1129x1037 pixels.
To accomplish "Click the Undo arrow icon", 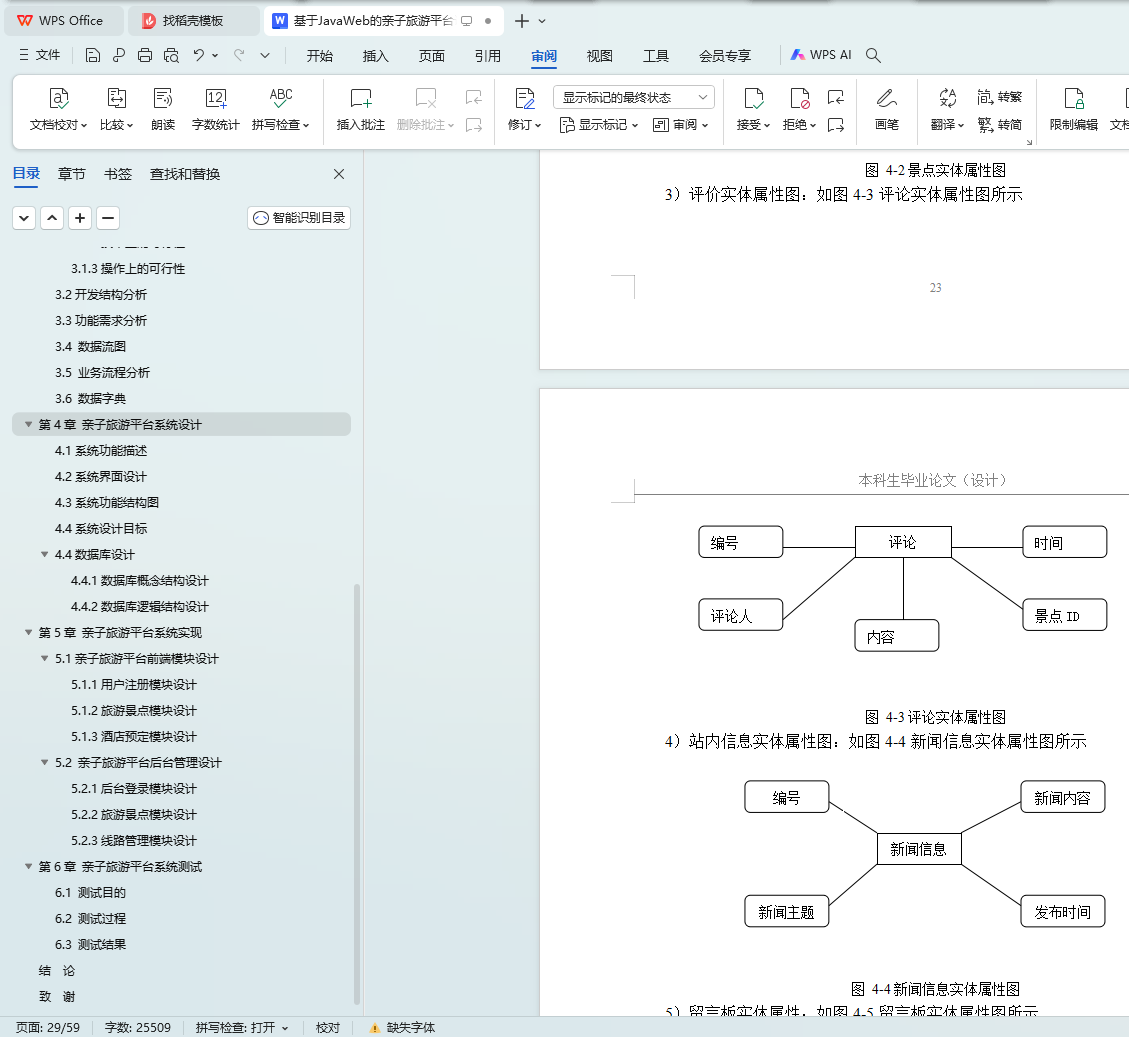I will tap(199, 55).
